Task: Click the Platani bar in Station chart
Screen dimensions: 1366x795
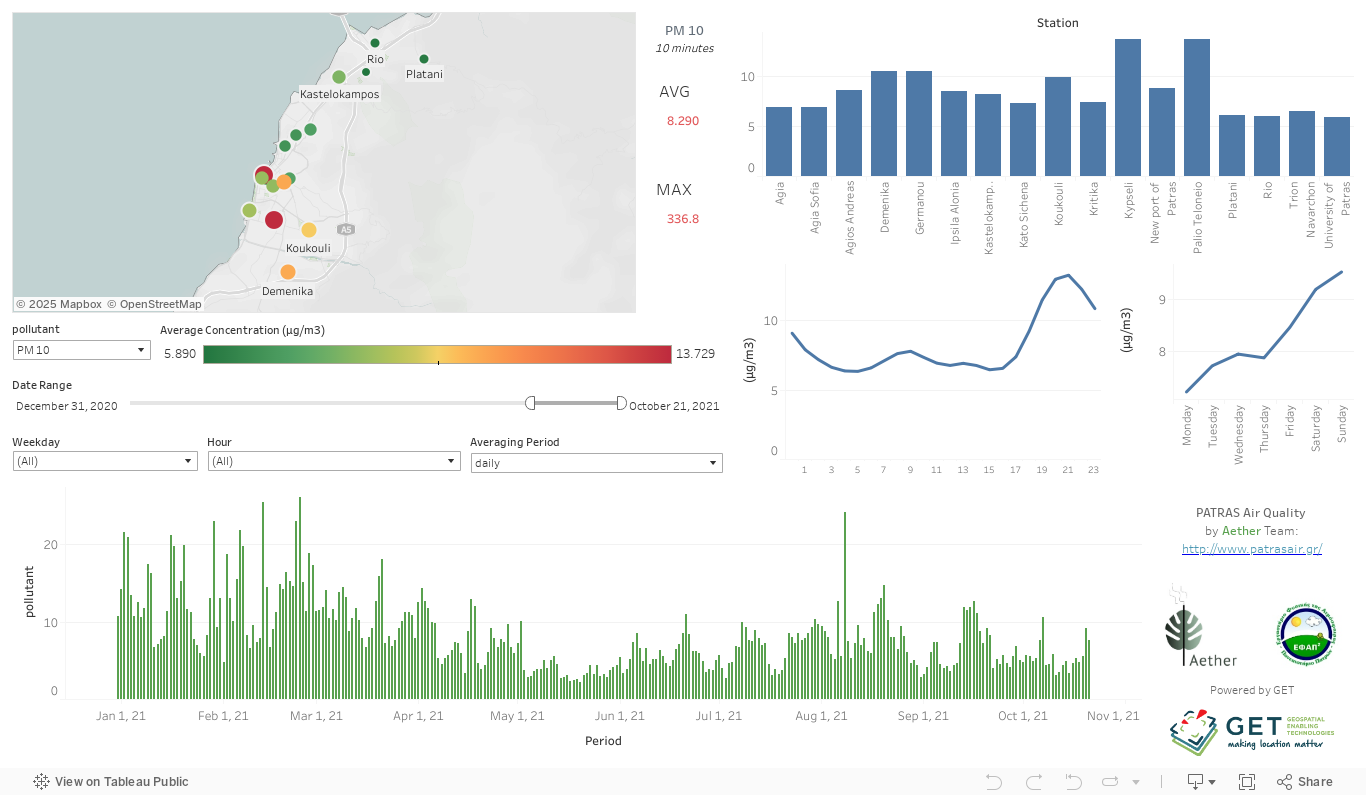Action: (x=1232, y=146)
